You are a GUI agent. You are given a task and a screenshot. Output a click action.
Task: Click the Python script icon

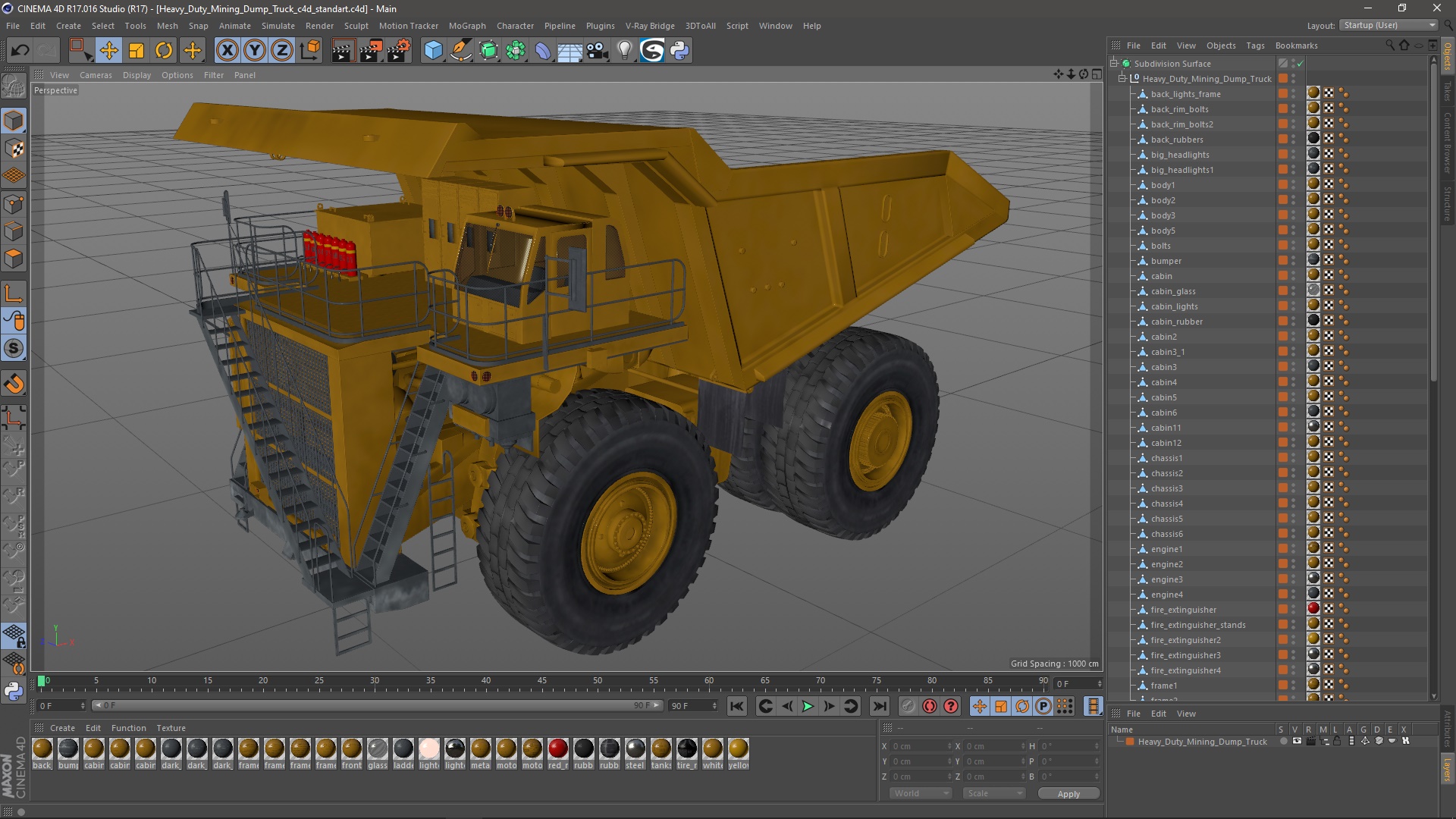click(679, 51)
